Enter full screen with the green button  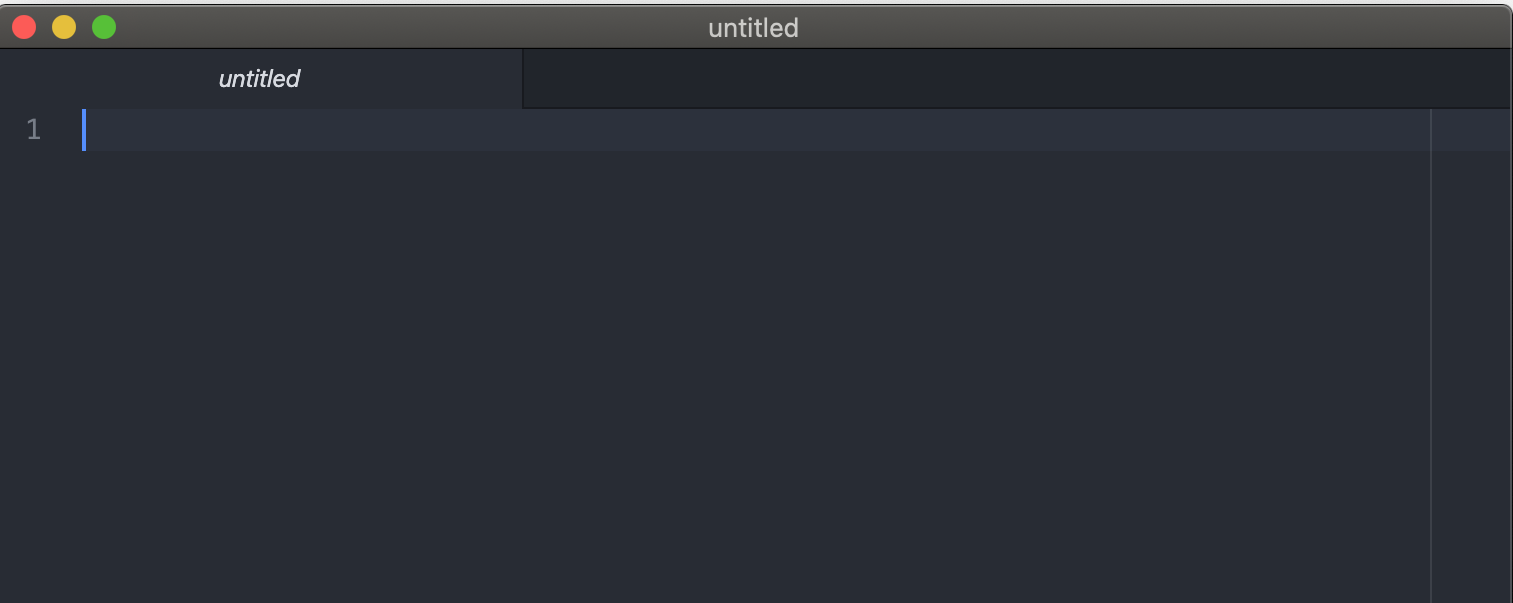click(104, 27)
